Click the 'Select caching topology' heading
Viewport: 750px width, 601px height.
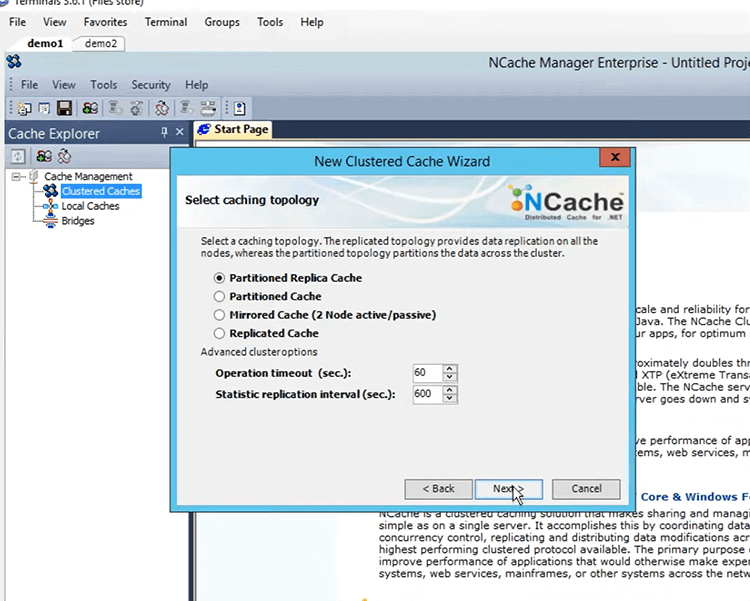(252, 200)
